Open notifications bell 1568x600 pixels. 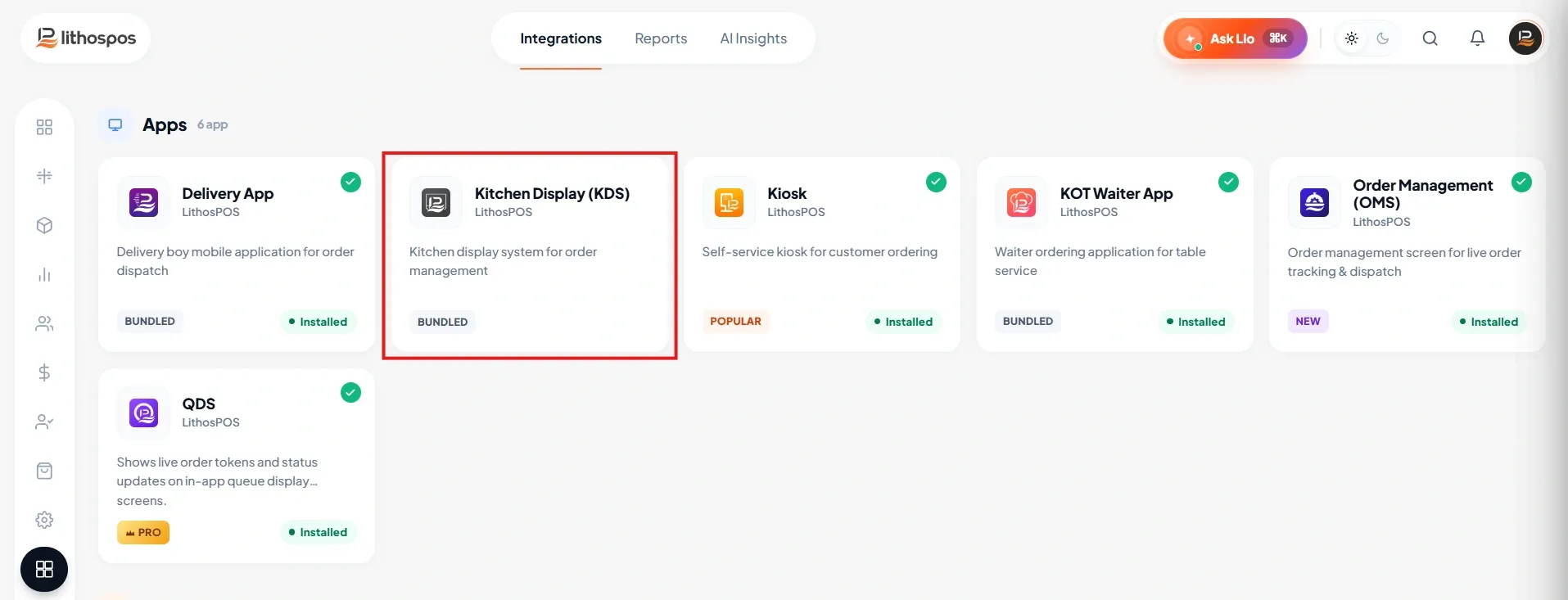click(x=1477, y=38)
